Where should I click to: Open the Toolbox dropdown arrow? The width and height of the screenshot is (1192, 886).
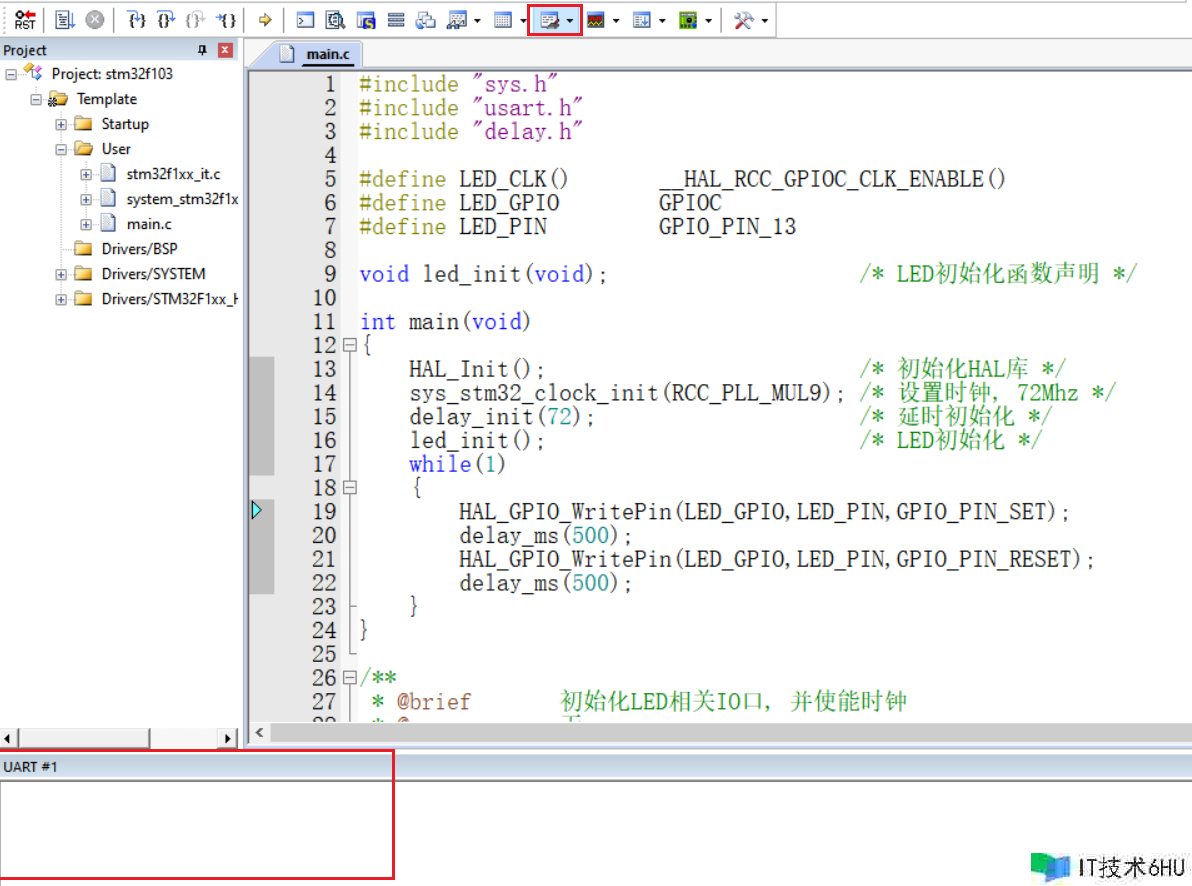tap(765, 20)
